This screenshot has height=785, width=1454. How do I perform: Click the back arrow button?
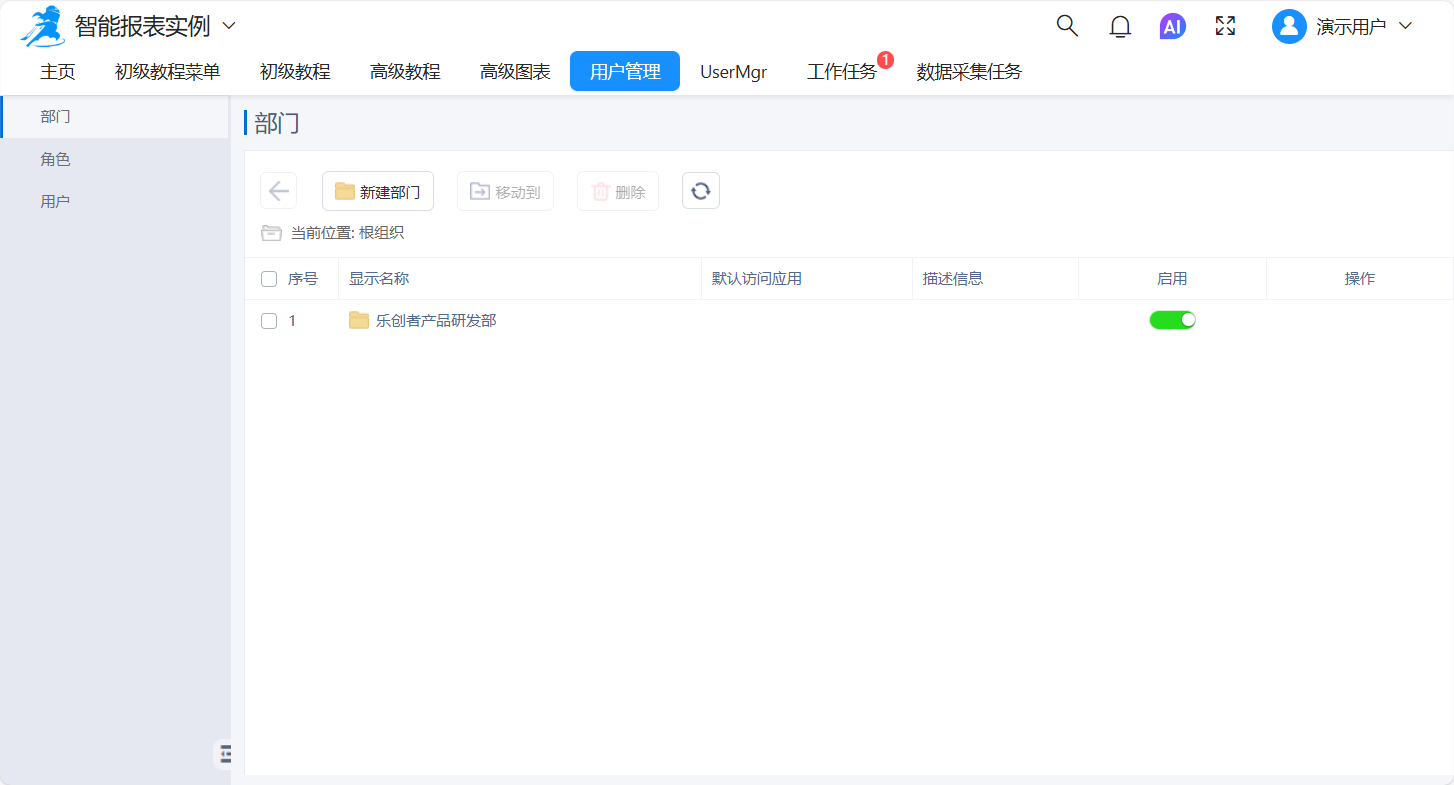pos(278,191)
